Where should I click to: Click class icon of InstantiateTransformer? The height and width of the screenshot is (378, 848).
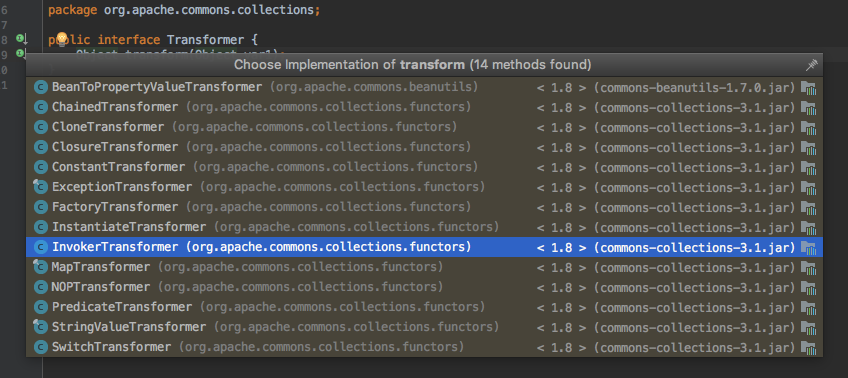tap(41, 227)
